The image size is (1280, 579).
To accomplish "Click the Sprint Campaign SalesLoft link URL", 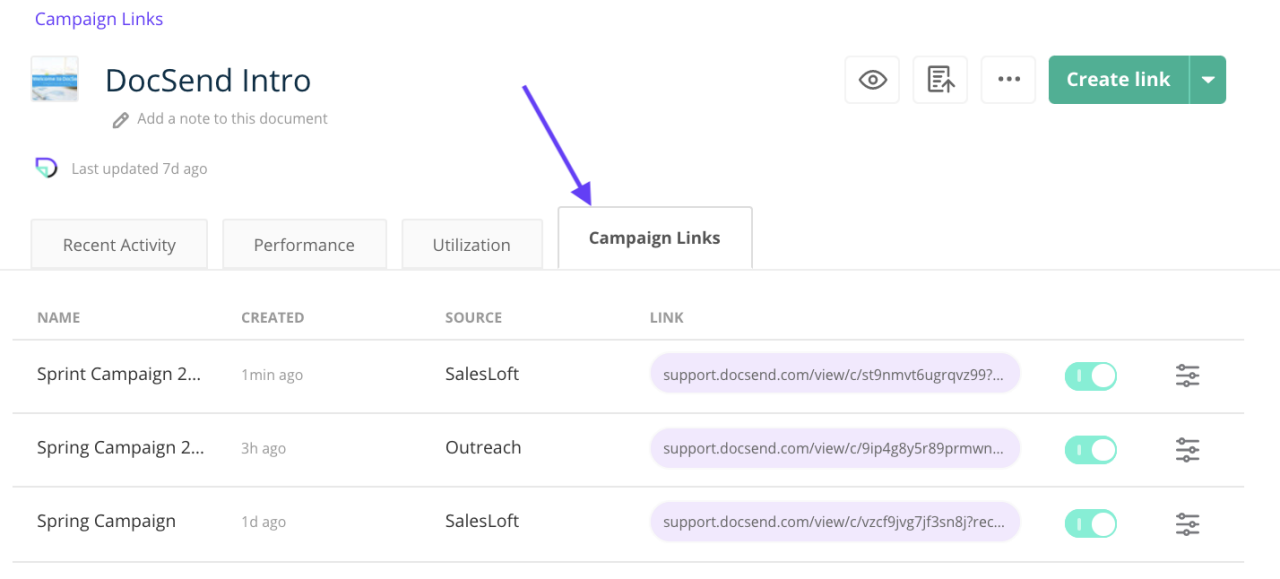I will 834,376.
